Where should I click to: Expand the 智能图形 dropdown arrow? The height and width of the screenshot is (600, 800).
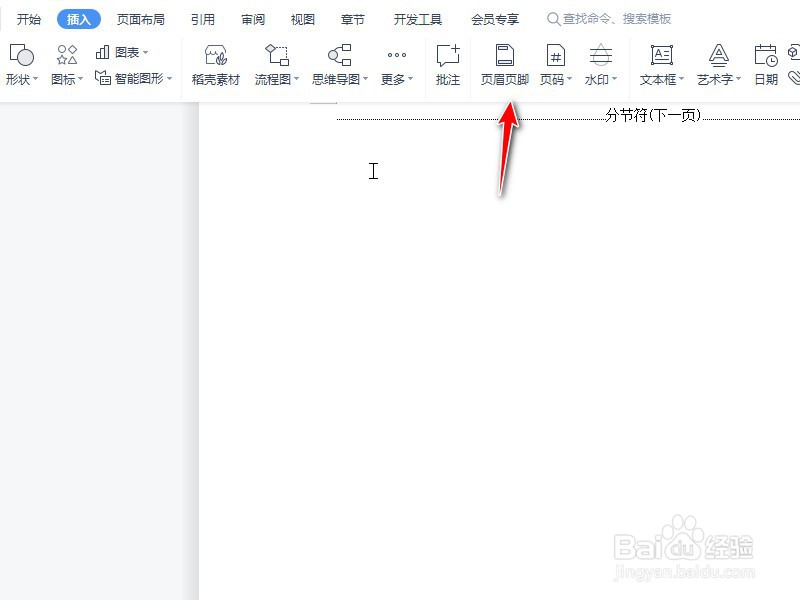point(169,79)
